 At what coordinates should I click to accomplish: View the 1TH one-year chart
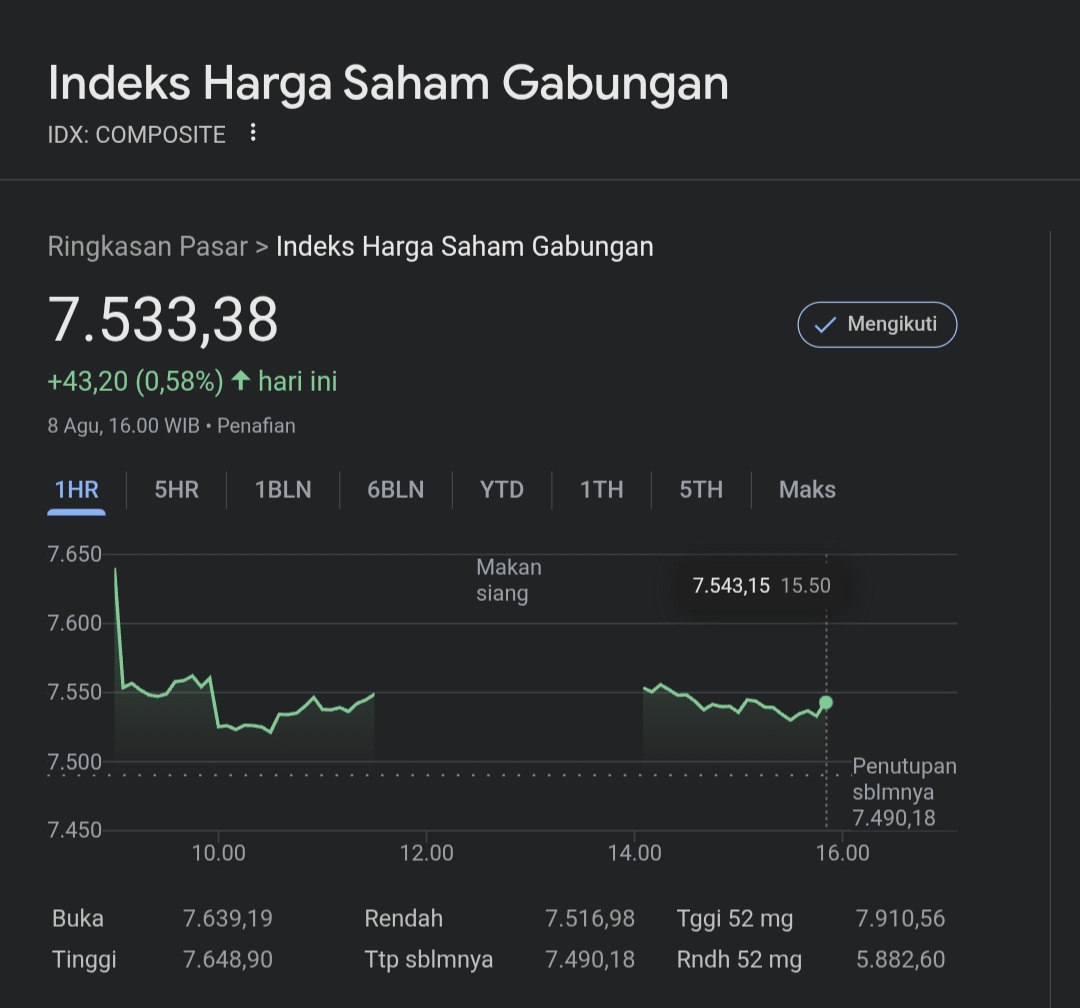point(601,489)
